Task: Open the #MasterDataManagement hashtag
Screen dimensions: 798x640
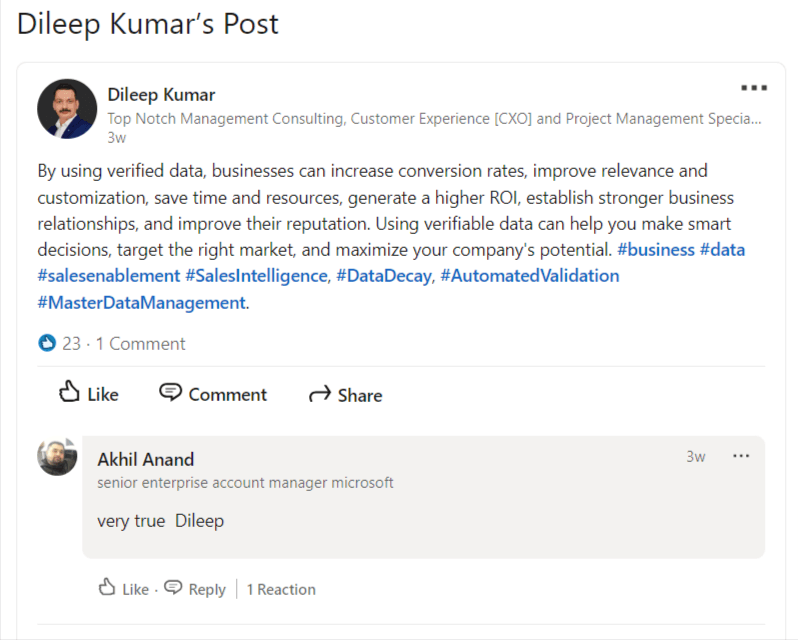Action: (x=141, y=302)
